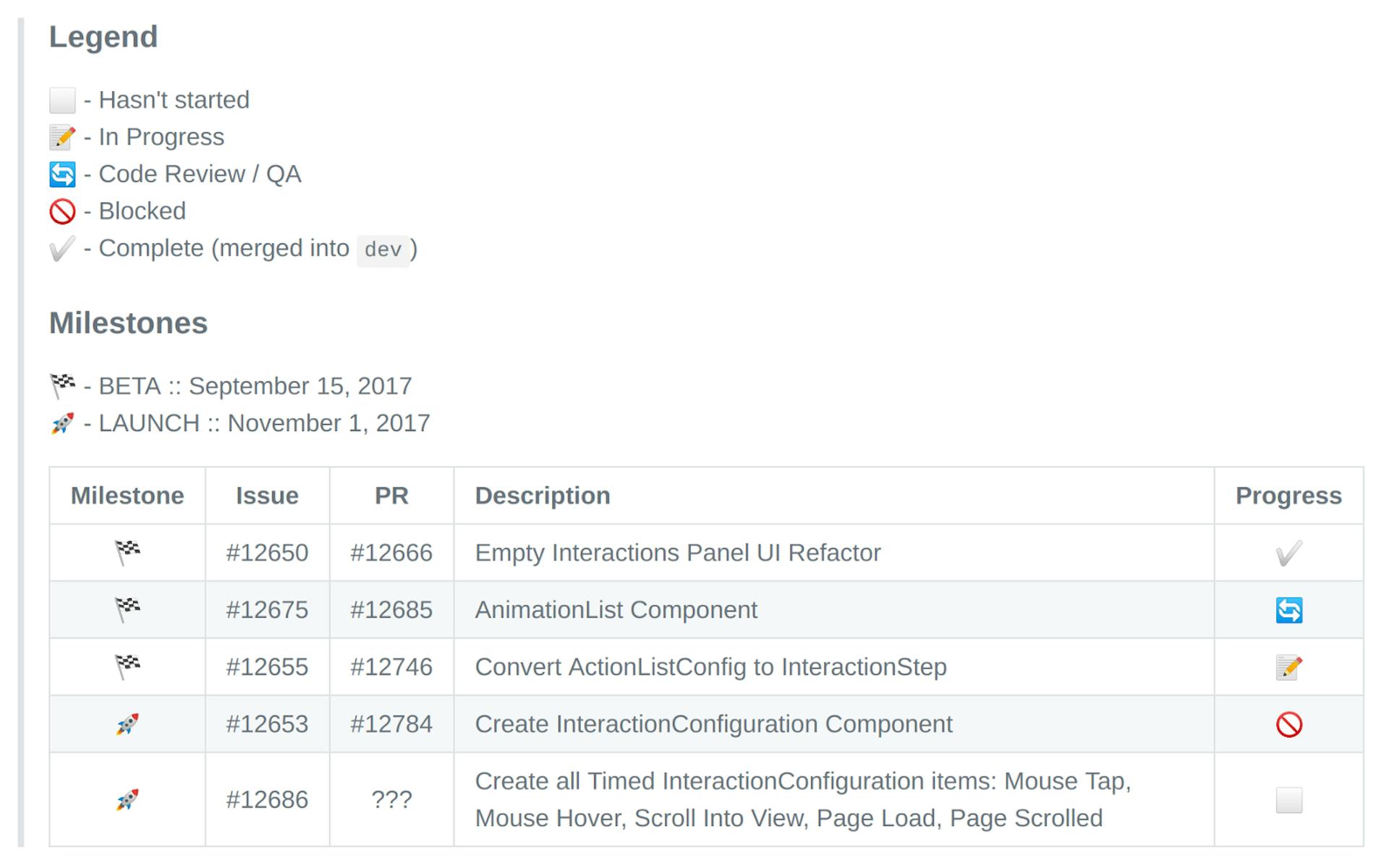Open issue #12686 link

click(x=267, y=799)
